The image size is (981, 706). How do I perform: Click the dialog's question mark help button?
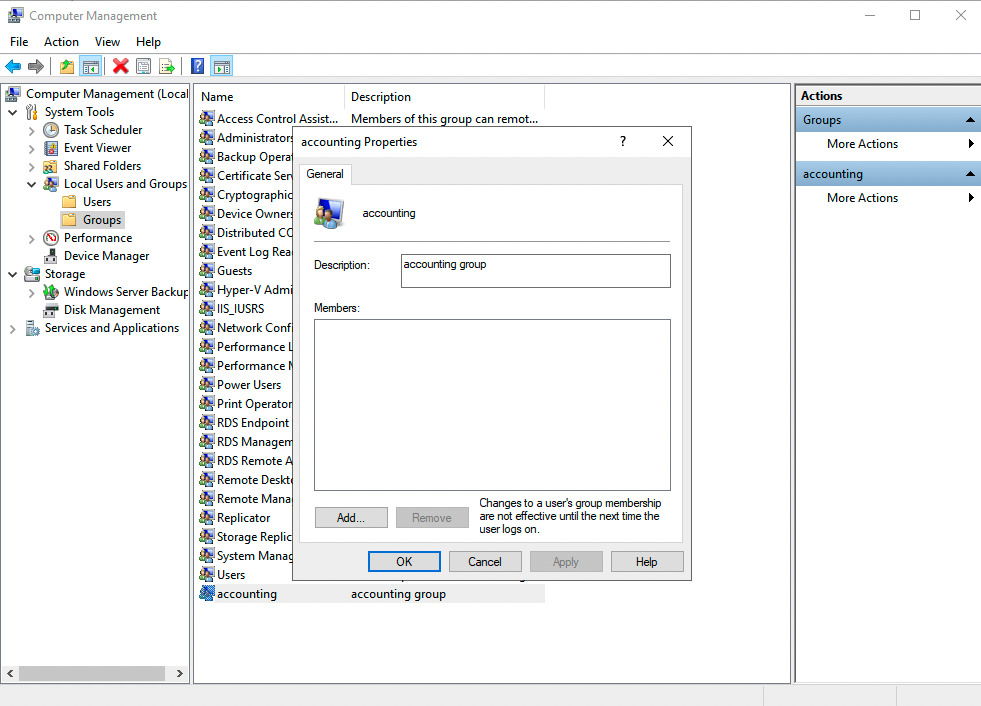(623, 142)
